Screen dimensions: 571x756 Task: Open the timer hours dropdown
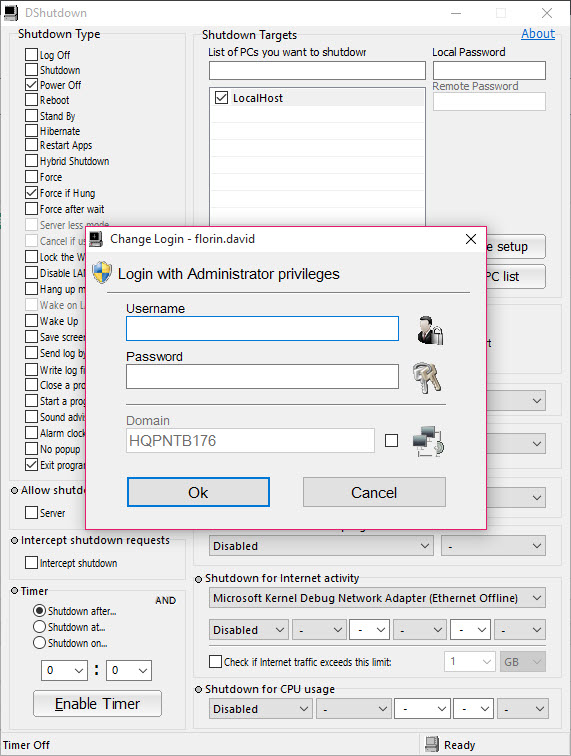click(64, 670)
